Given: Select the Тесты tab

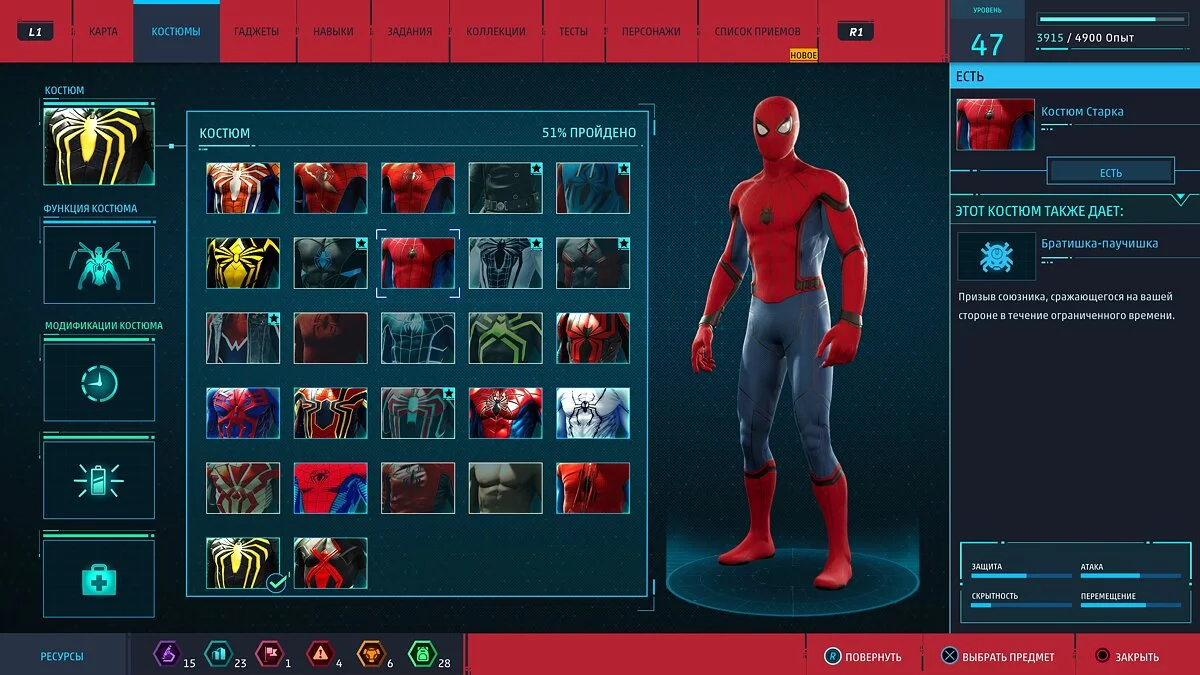Looking at the screenshot, I should (x=573, y=31).
